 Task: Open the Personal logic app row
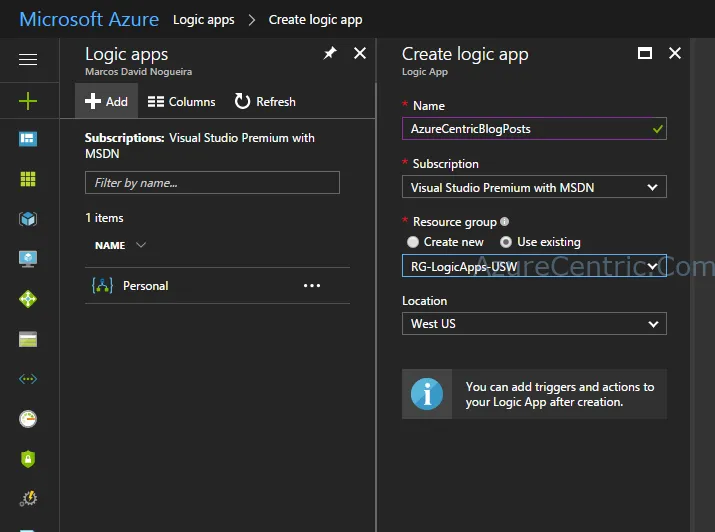pyautogui.click(x=217, y=285)
